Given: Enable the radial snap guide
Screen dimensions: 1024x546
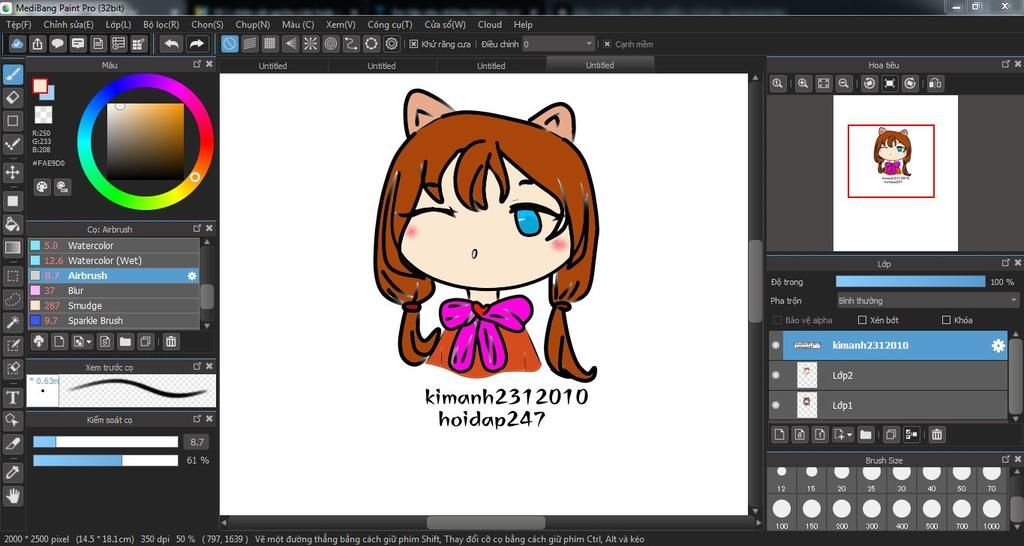Looking at the screenshot, I should (311, 44).
